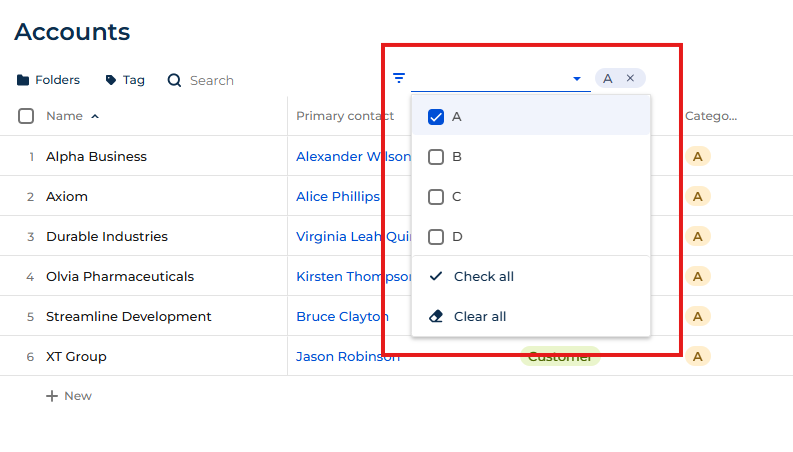Click the Category column header
Viewport: 793px width, 452px height.
pyautogui.click(x=711, y=116)
